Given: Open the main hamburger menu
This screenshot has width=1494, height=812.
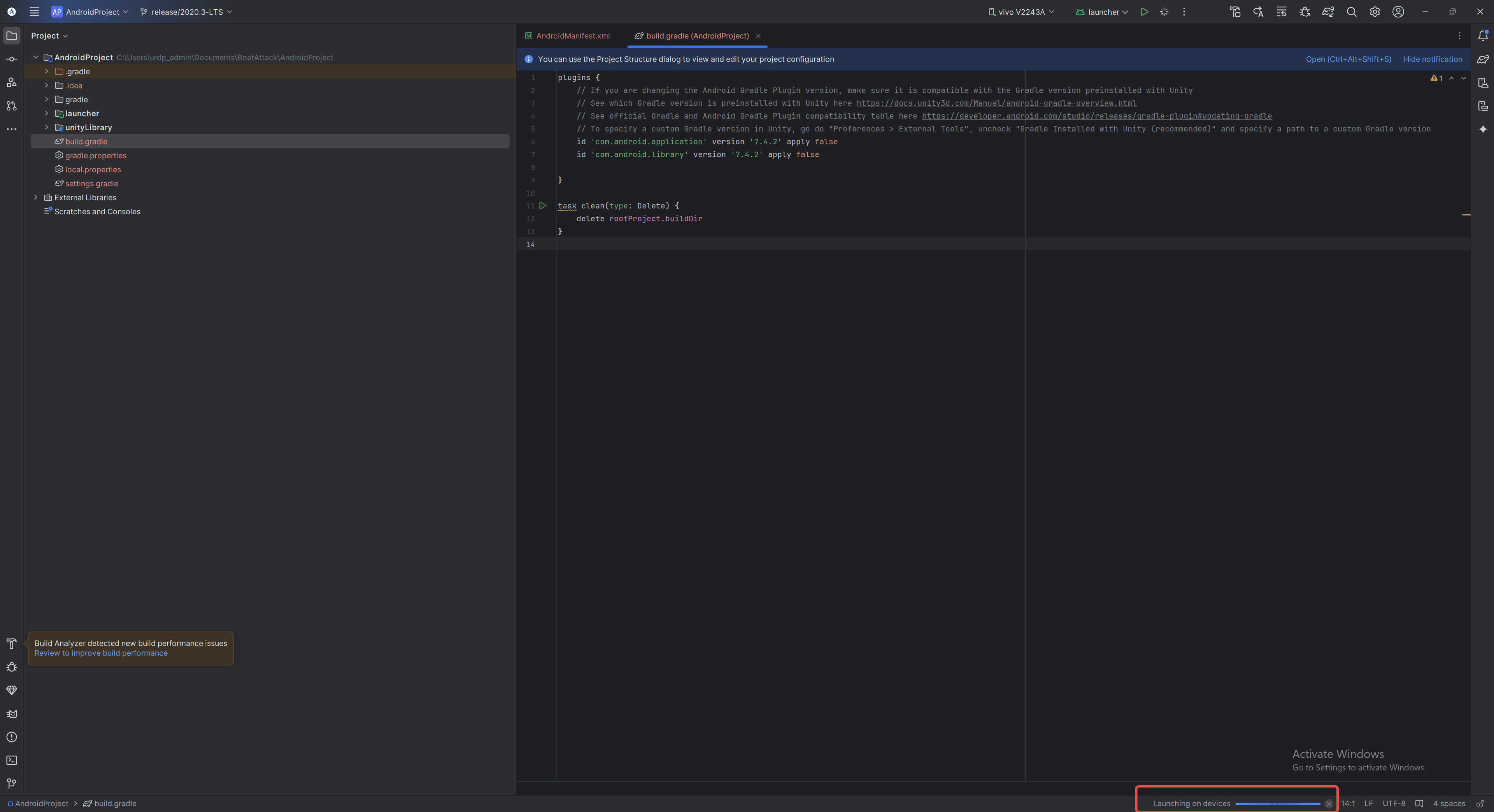Looking at the screenshot, I should (34, 12).
